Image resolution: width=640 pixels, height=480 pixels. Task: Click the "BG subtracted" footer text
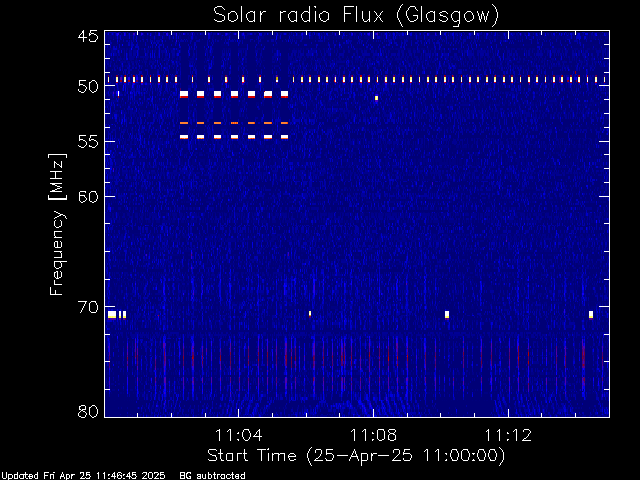212,476
